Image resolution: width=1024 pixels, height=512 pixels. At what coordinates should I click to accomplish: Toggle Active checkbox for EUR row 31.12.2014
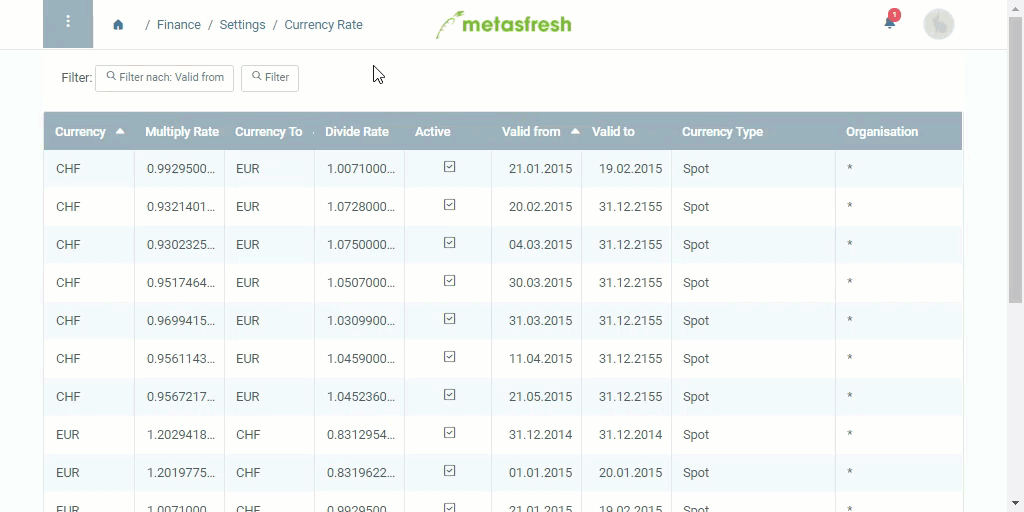click(449, 432)
